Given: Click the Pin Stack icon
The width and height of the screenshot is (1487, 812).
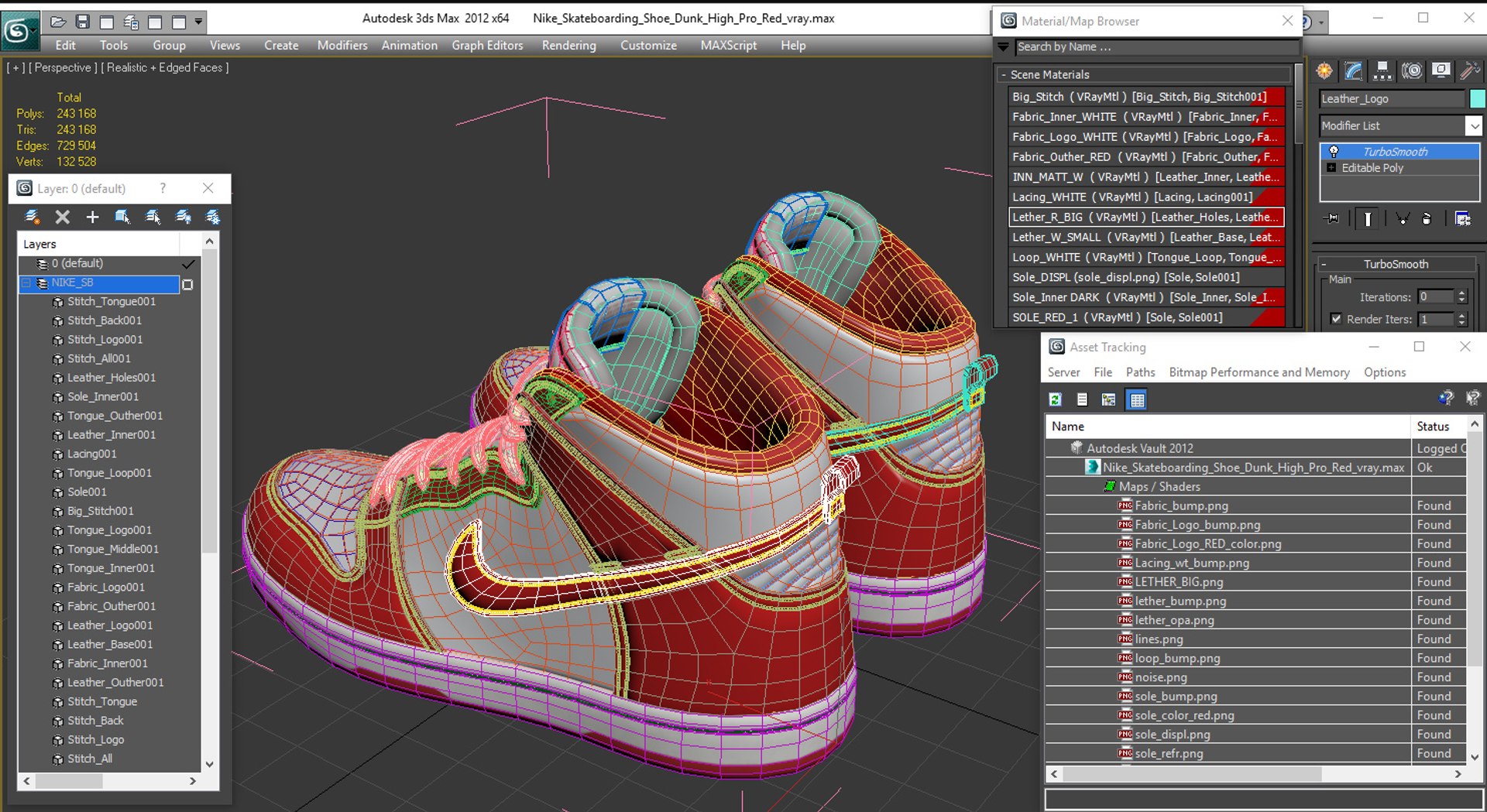Looking at the screenshot, I should 1333,219.
